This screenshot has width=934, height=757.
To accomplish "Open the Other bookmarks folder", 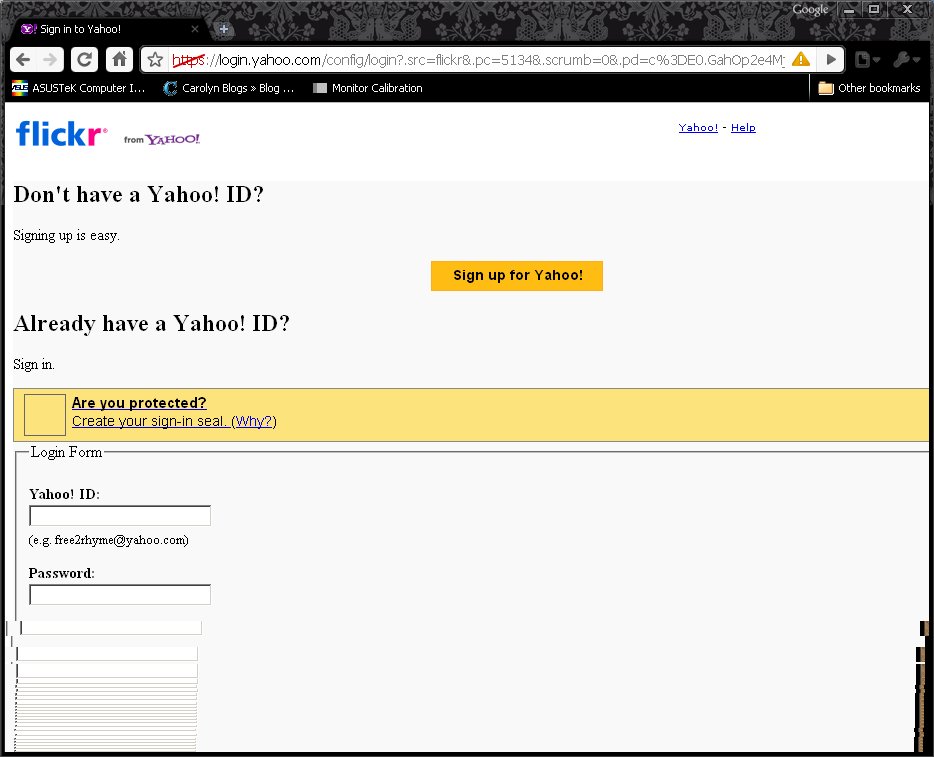I will click(869, 88).
